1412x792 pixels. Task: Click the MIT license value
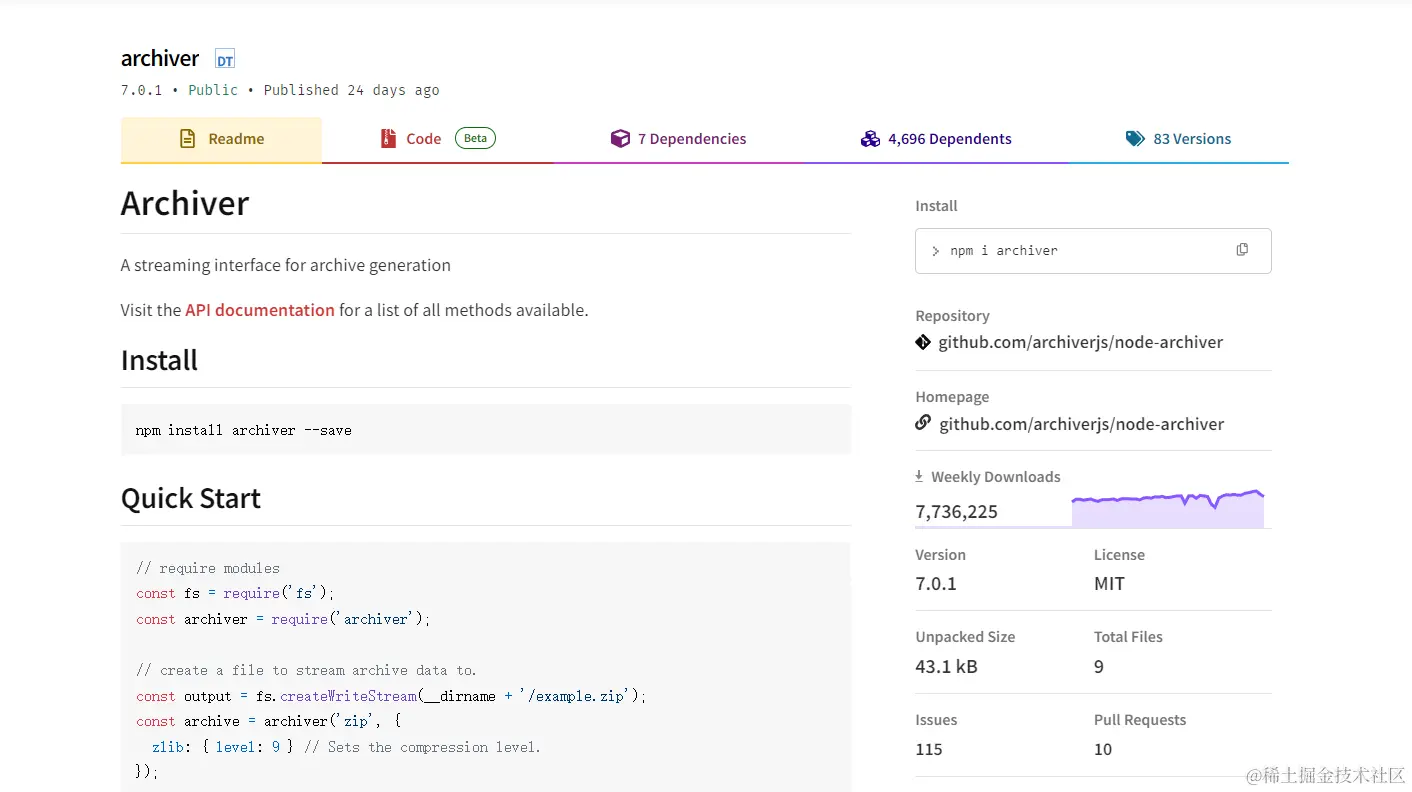coord(1109,584)
